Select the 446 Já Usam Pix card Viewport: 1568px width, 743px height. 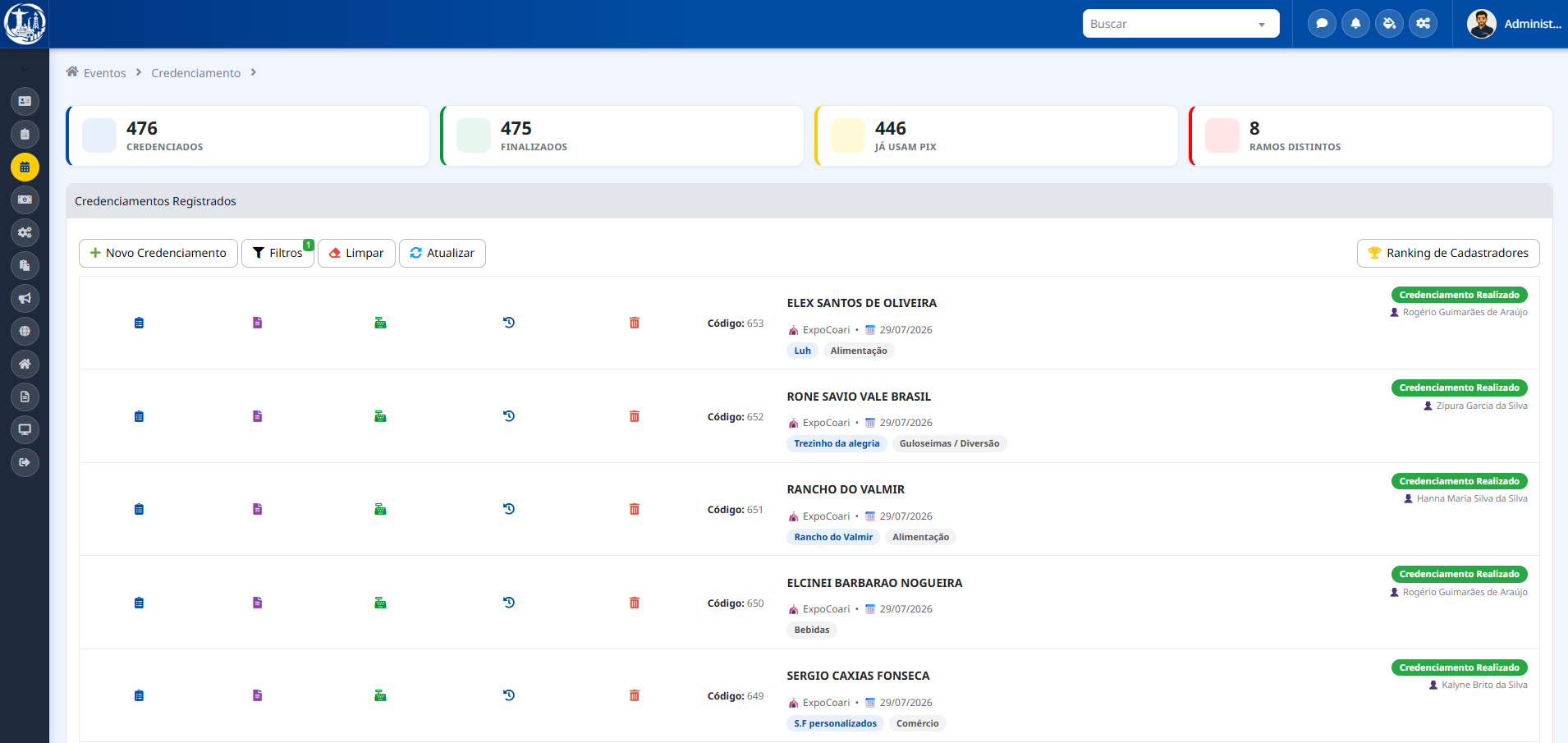coord(997,135)
